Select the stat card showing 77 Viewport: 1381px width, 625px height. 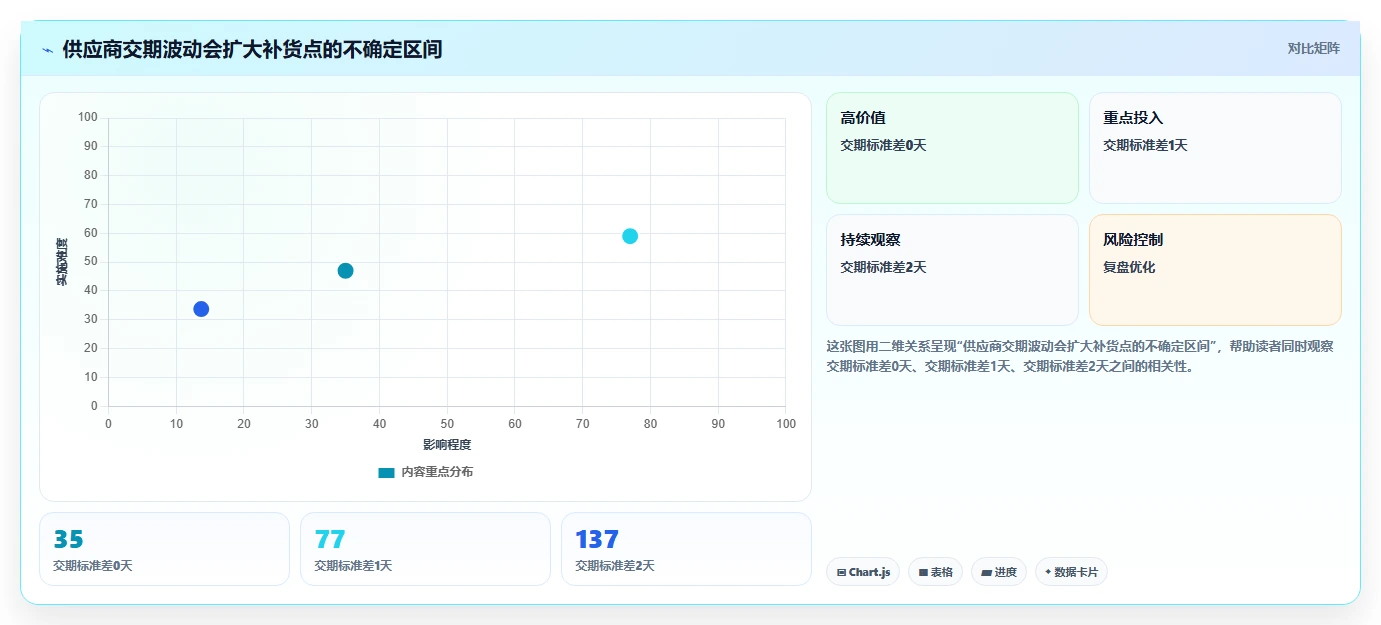click(425, 549)
